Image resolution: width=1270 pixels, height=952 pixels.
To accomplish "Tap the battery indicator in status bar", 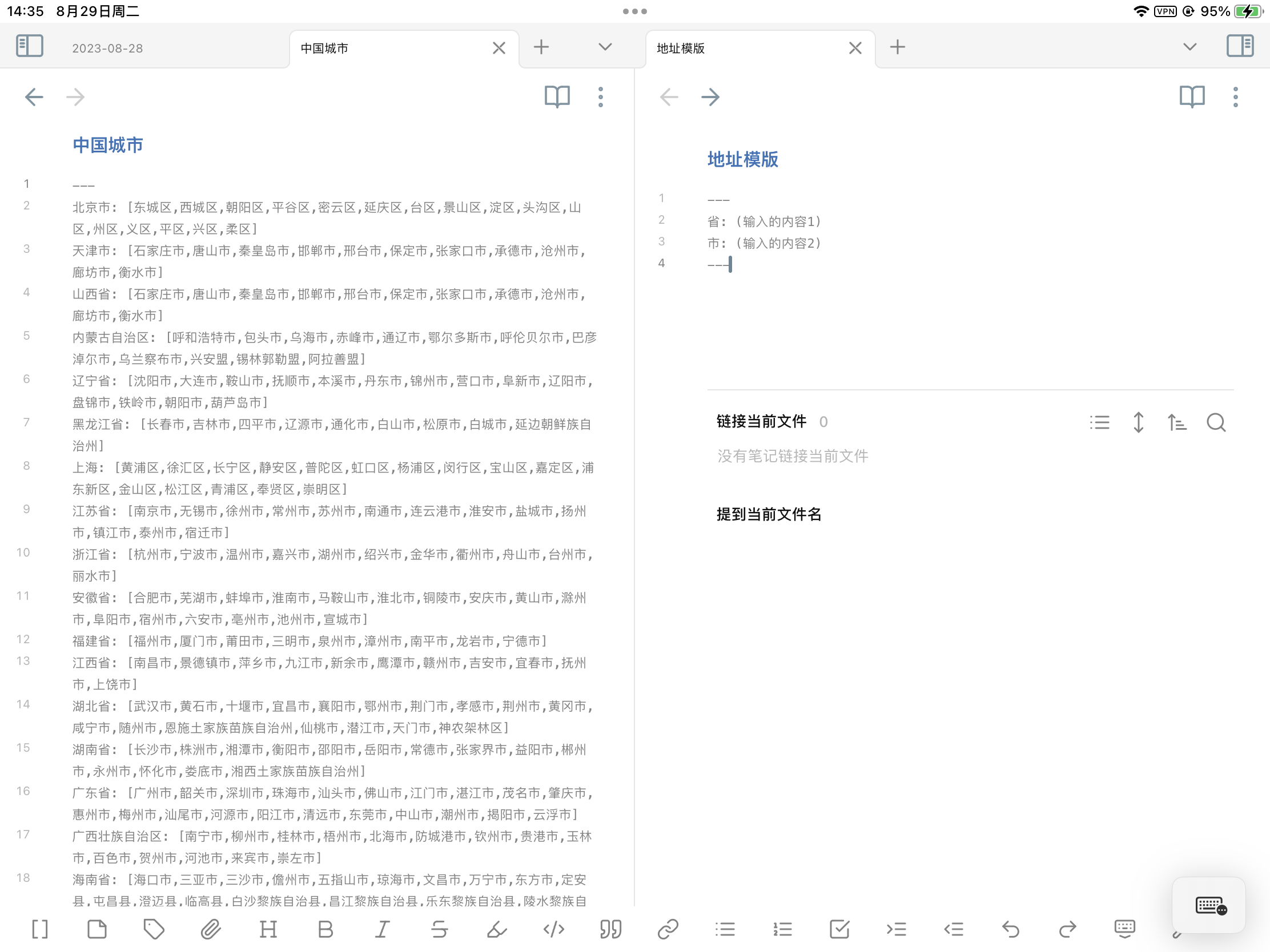I will pos(1248,11).
